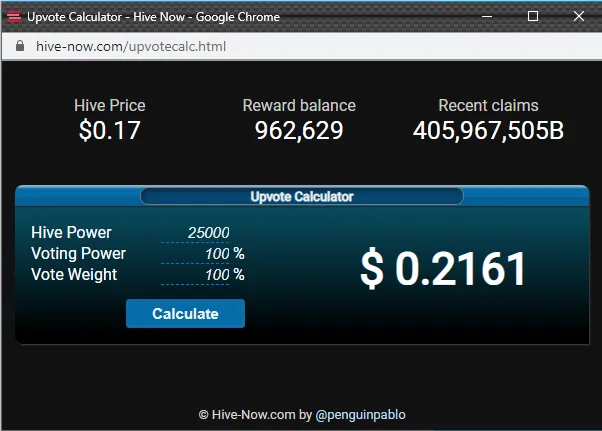Image resolution: width=602 pixels, height=431 pixels.
Task: Open the @penguinpablo profile link
Action: 360,415
